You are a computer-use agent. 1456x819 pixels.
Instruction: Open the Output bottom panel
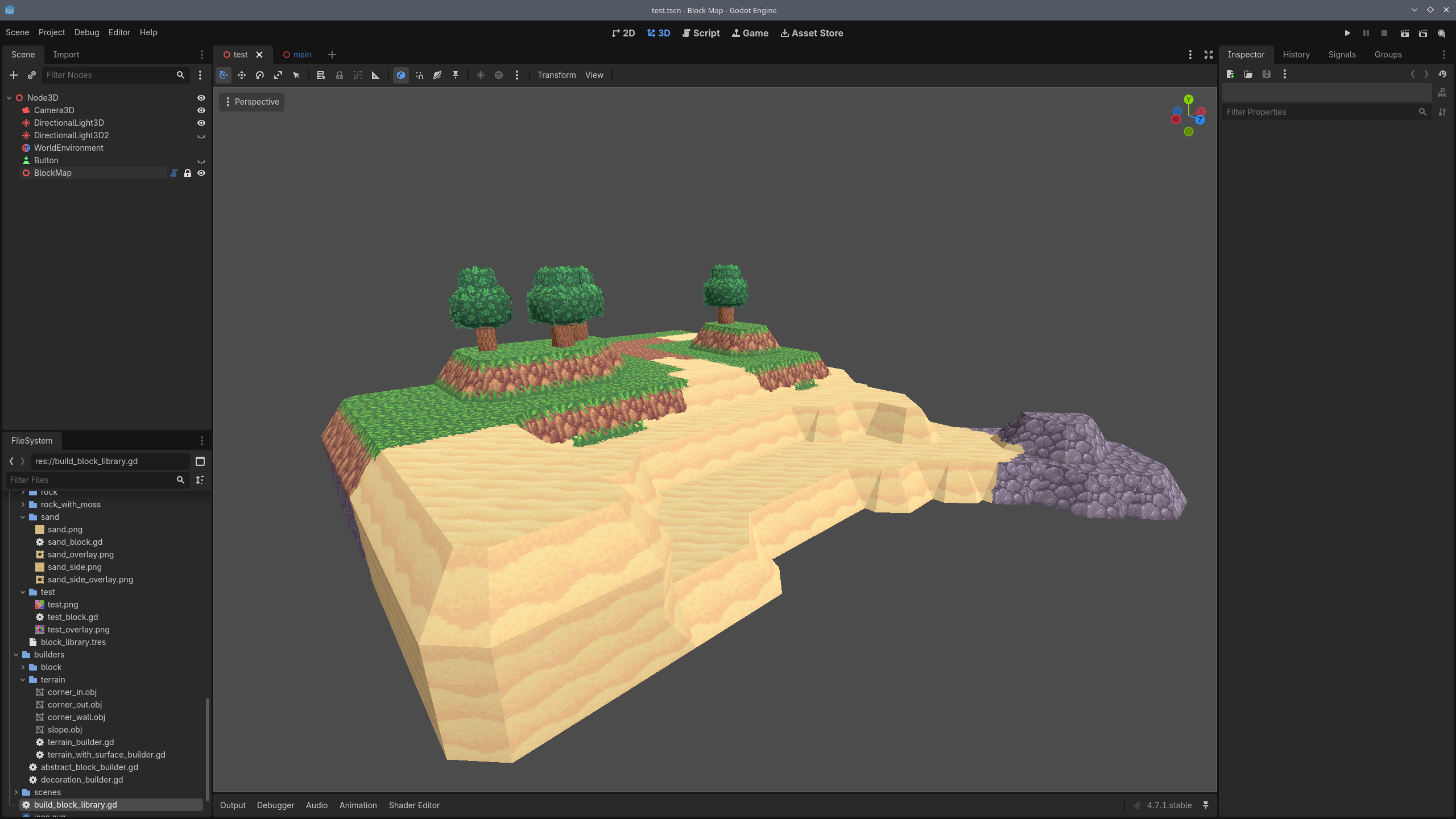(x=233, y=805)
